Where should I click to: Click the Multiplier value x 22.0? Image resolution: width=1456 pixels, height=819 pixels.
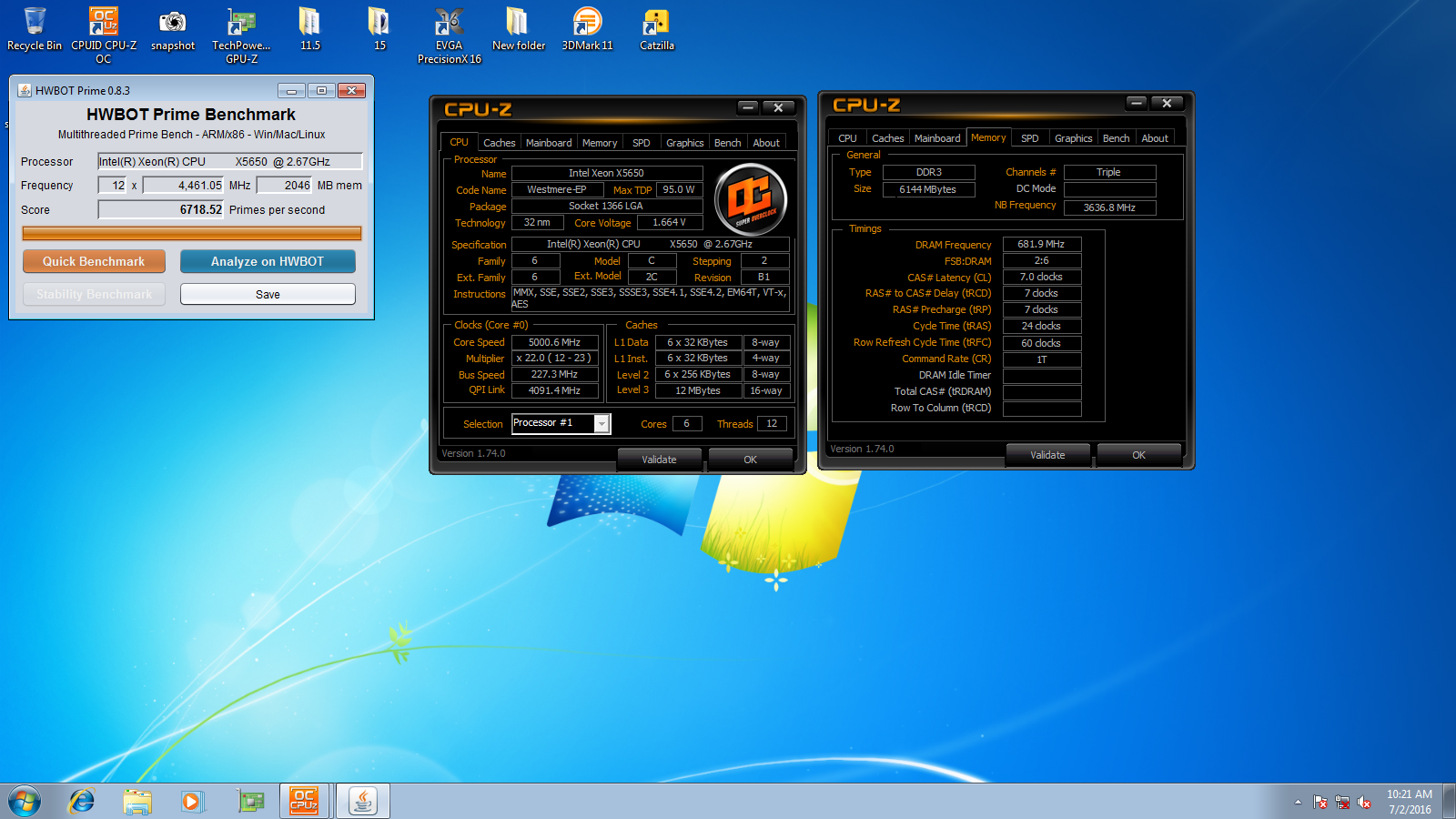pyautogui.click(x=554, y=359)
